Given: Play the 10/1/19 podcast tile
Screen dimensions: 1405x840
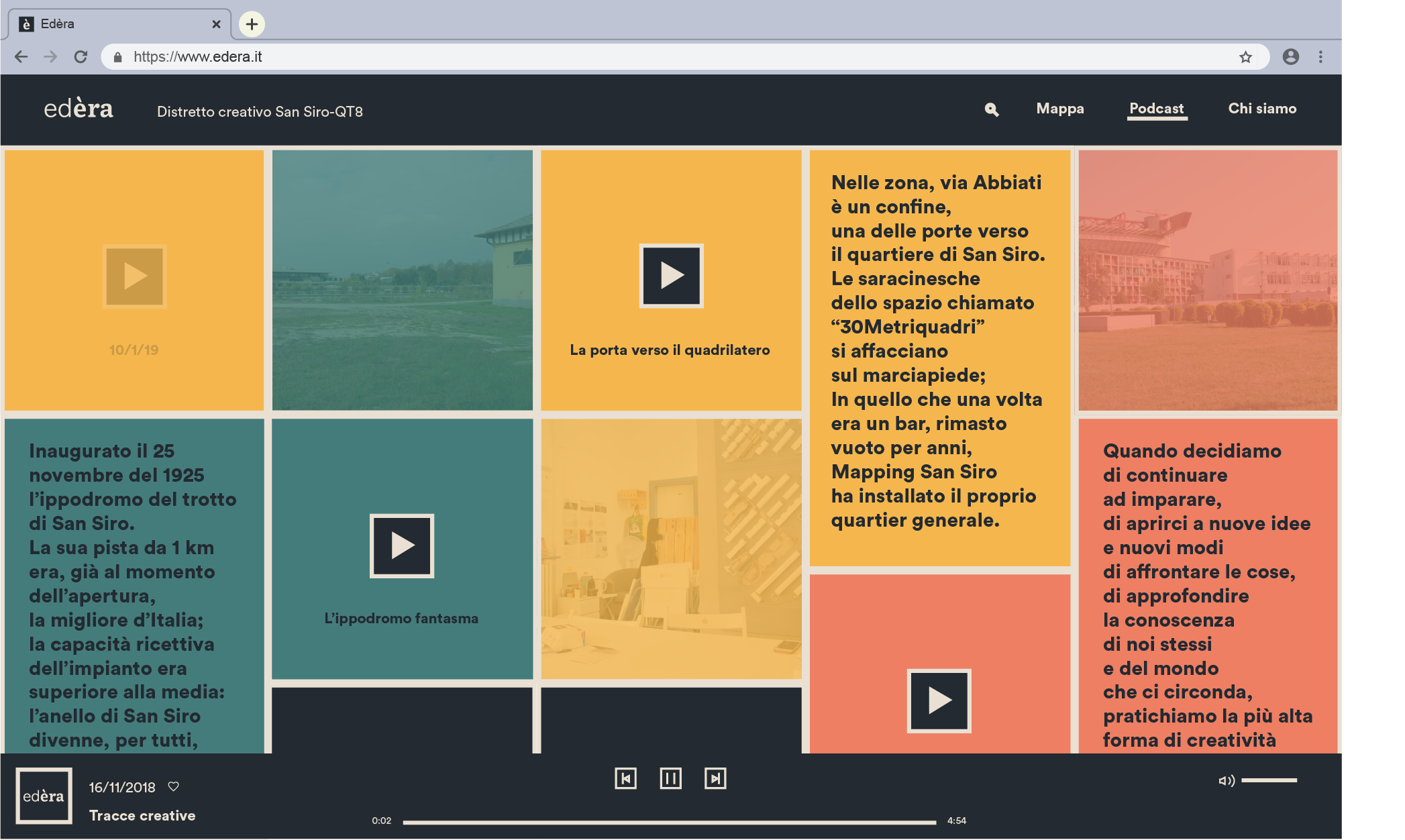Looking at the screenshot, I should point(134,276).
